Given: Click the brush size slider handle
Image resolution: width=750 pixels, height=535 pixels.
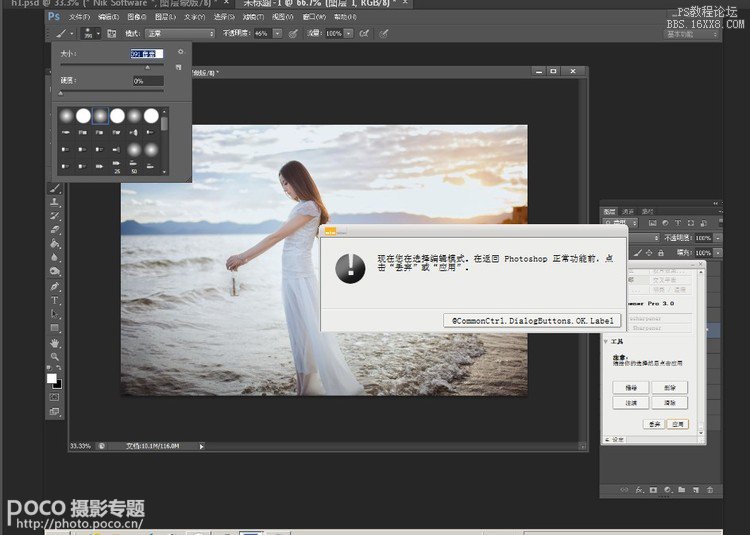Looking at the screenshot, I should click(147, 67).
